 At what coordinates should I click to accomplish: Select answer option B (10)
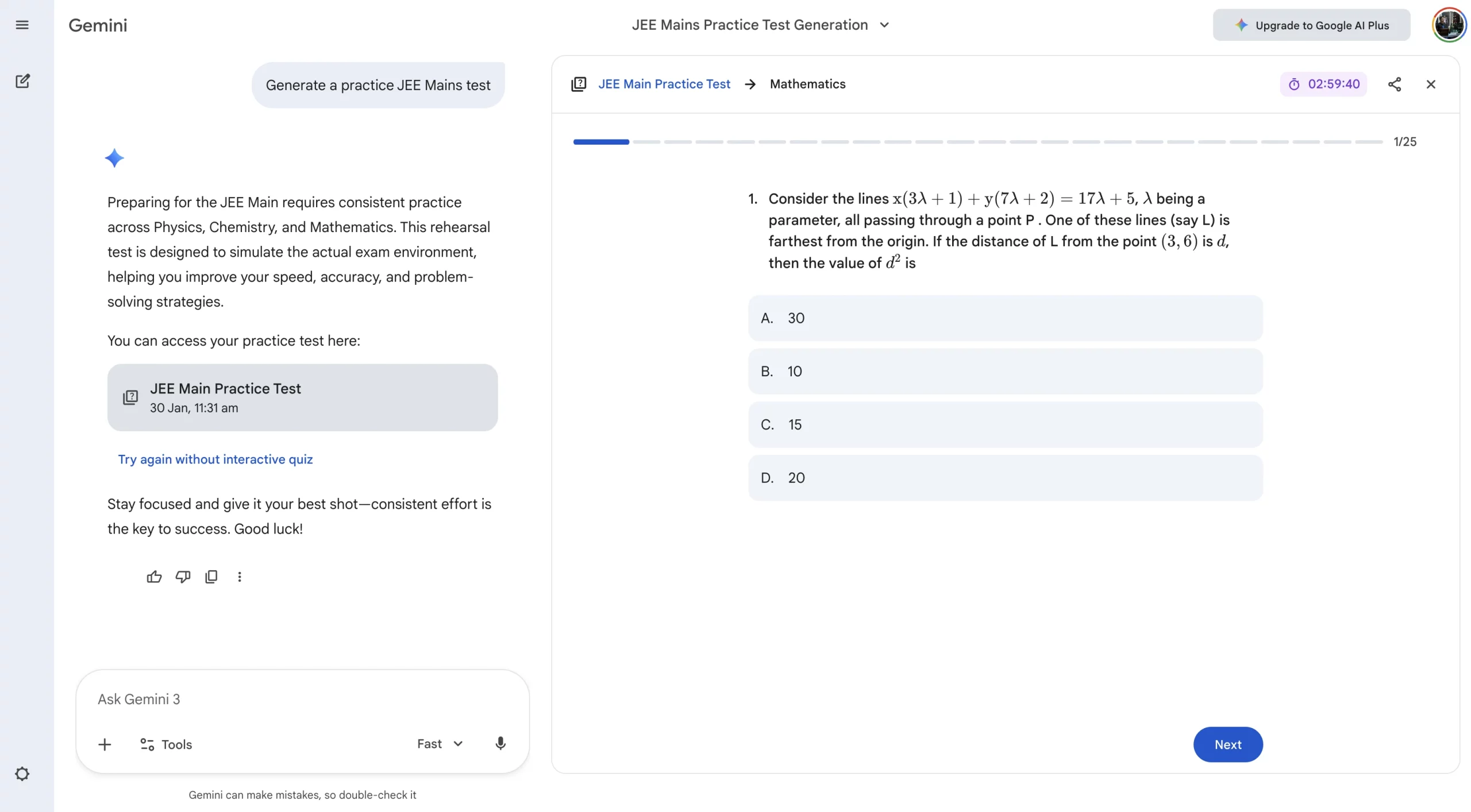1005,372
